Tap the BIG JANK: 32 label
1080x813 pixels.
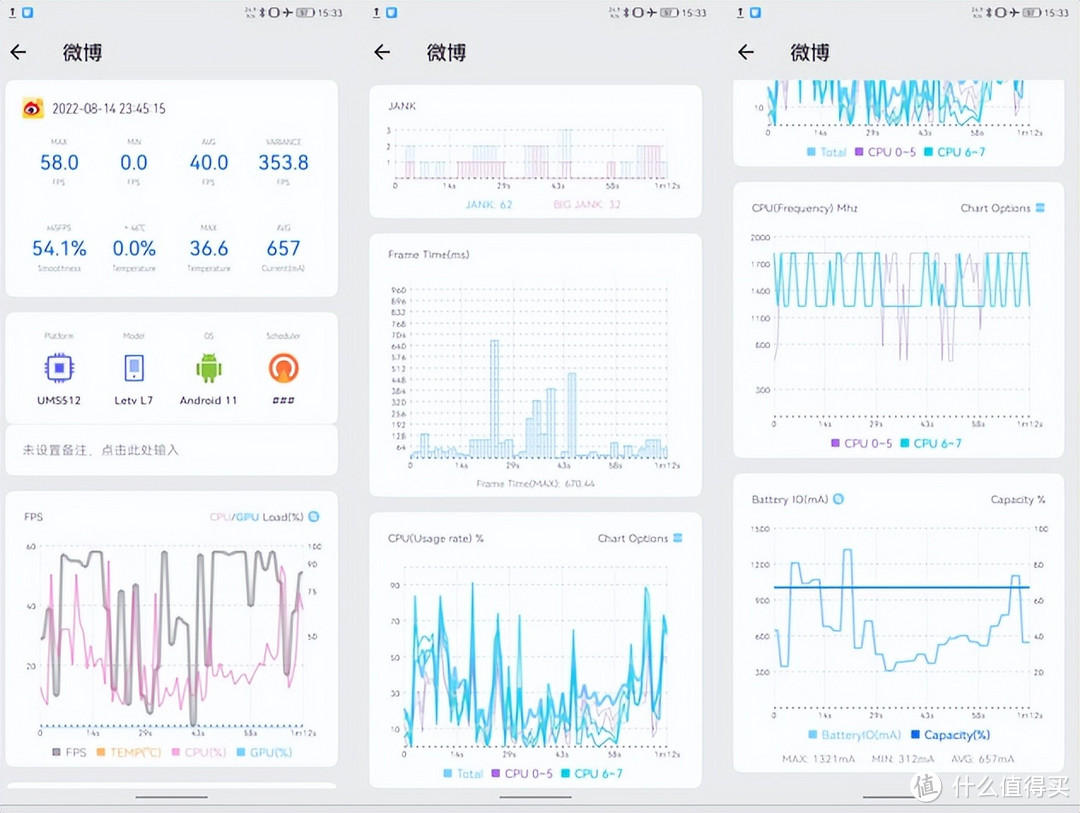coord(587,205)
